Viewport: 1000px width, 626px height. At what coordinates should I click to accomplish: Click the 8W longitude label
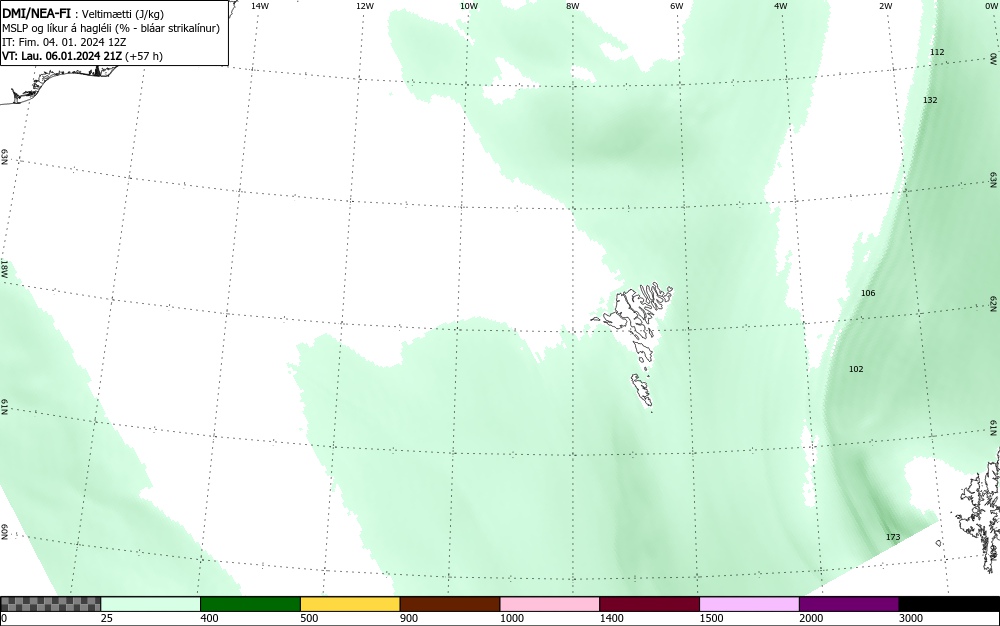pyautogui.click(x=572, y=6)
